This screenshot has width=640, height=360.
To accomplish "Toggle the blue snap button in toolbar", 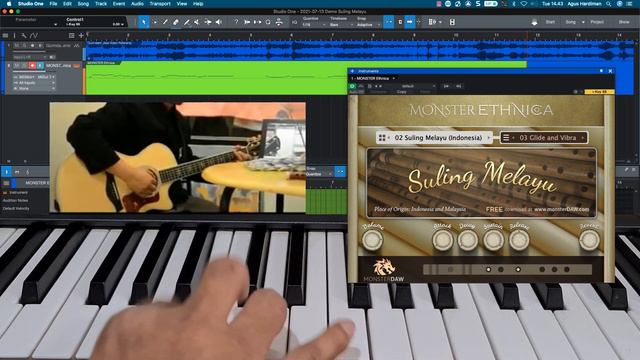I will pyautogui.click(x=389, y=22).
